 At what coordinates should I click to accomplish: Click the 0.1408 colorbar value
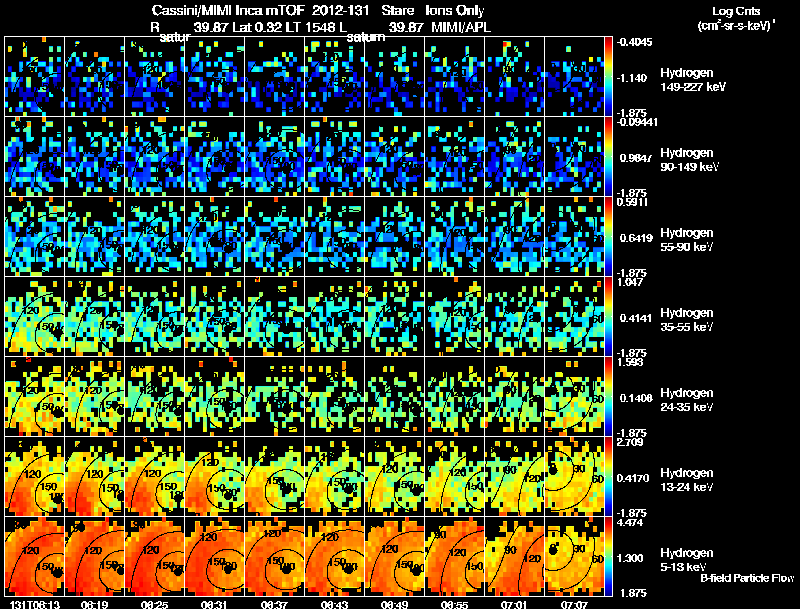[x=636, y=398]
